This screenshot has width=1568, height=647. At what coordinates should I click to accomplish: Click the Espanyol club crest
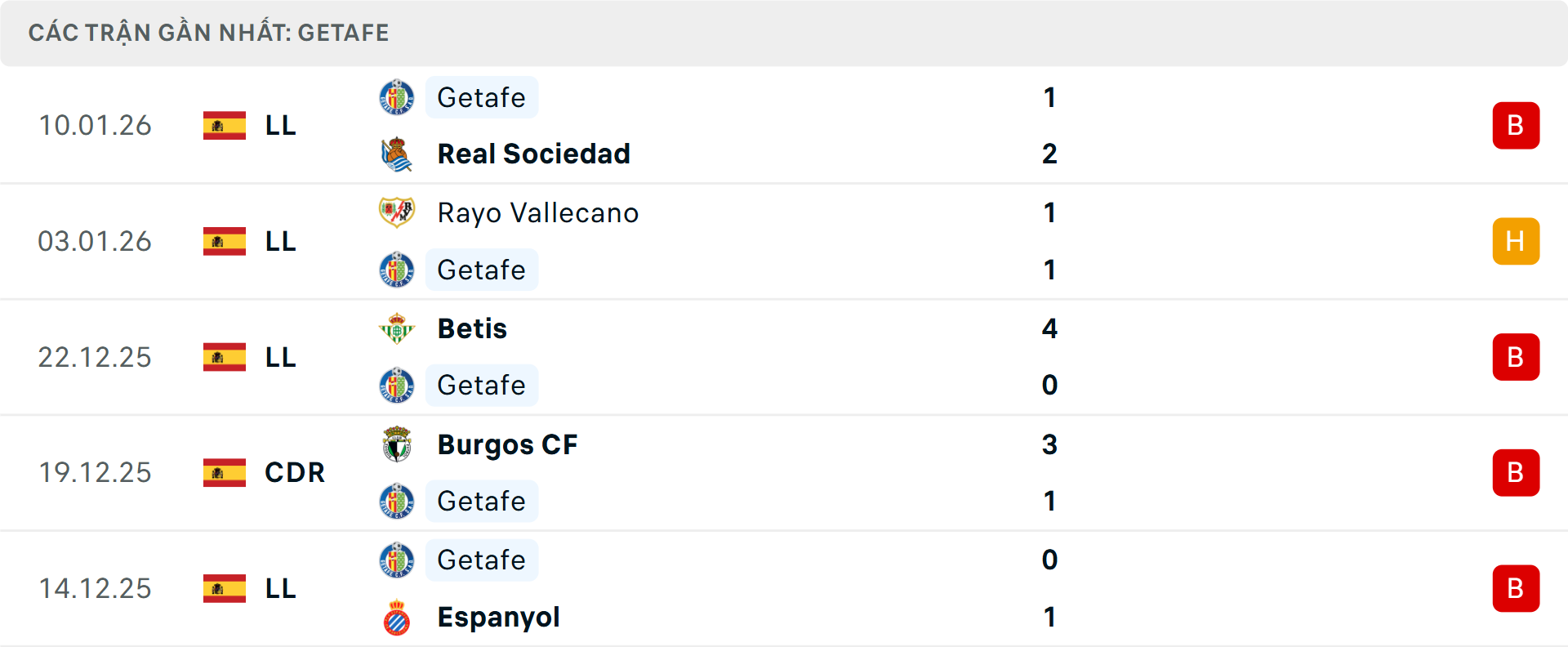(x=397, y=618)
